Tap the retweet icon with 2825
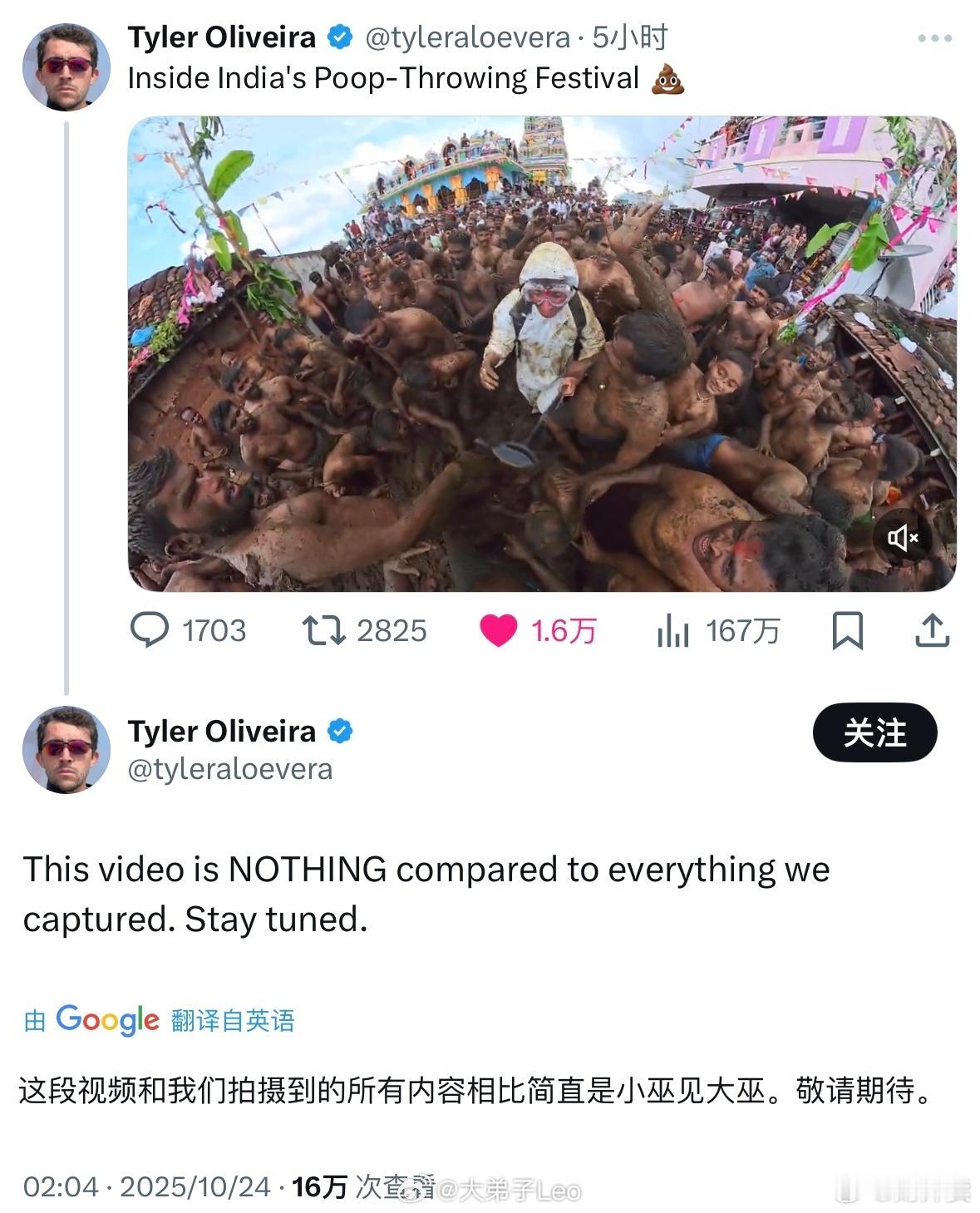This screenshot has width=980, height=1213. pyautogui.click(x=323, y=630)
